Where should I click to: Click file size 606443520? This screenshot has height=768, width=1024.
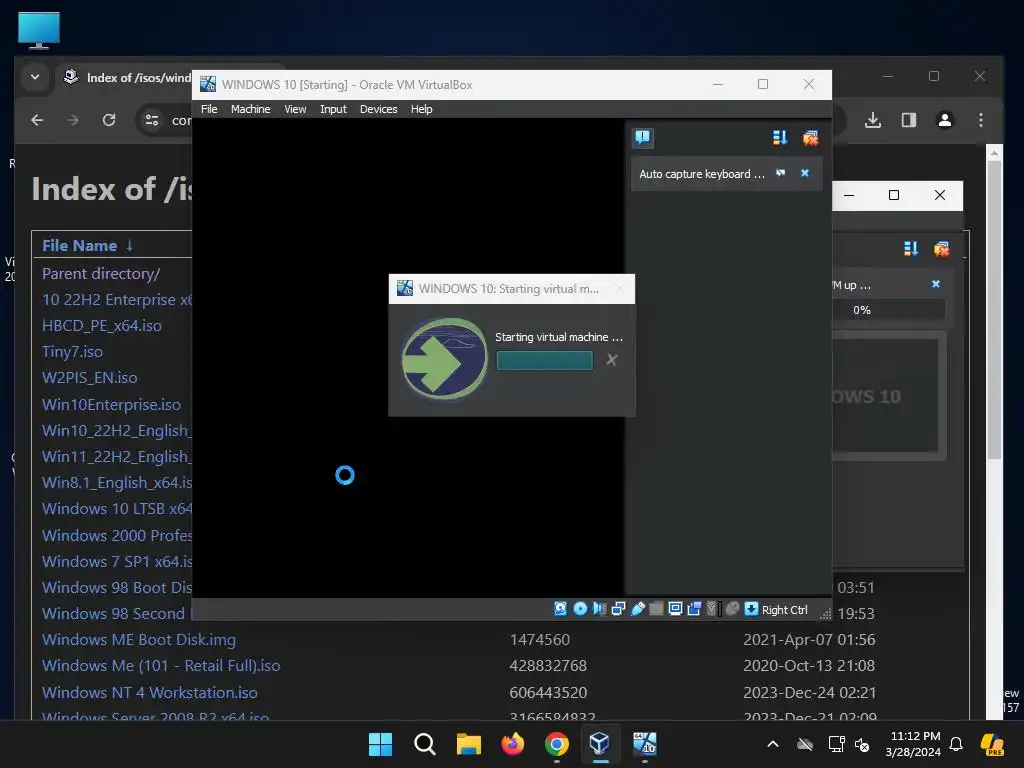point(548,692)
